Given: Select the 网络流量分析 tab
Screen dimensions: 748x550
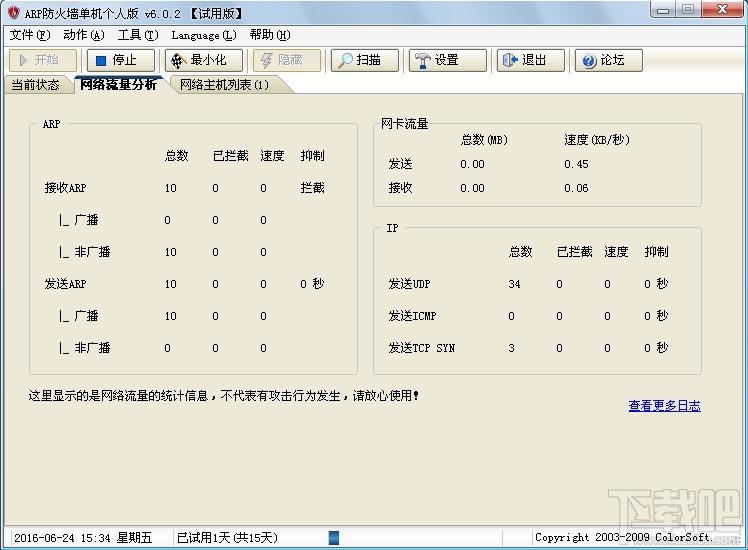Looking at the screenshot, I should 118,84.
